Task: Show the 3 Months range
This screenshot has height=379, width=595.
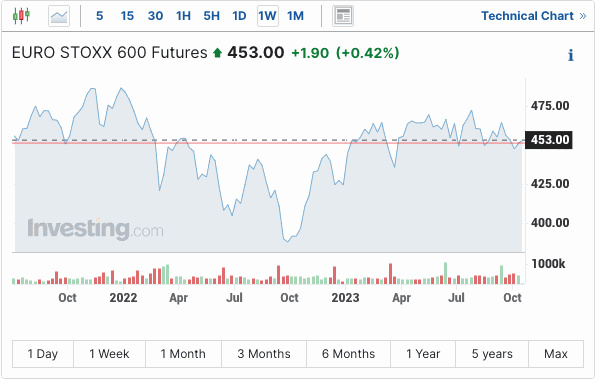Action: [264, 354]
